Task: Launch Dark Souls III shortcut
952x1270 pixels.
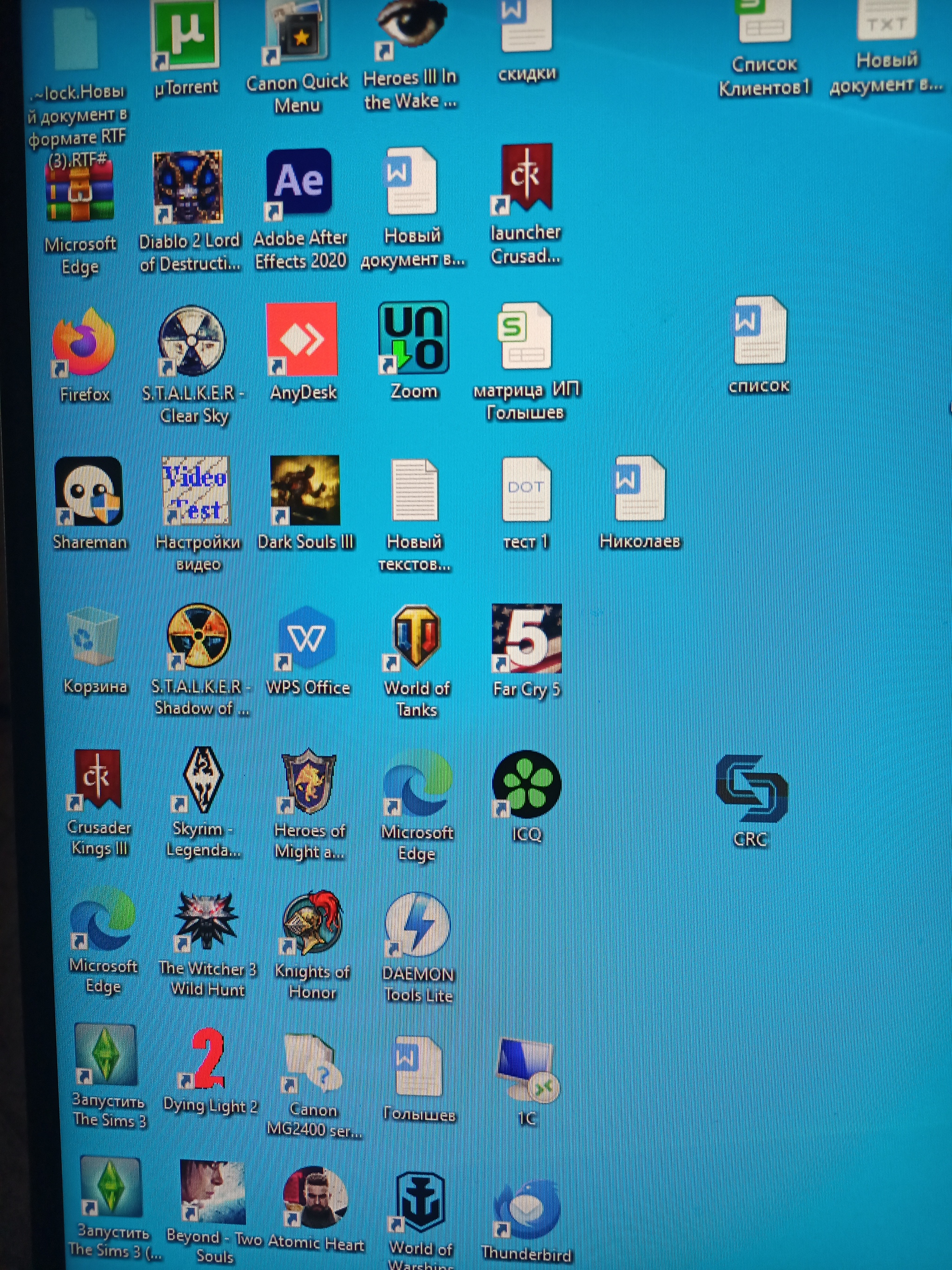Action: point(305,490)
